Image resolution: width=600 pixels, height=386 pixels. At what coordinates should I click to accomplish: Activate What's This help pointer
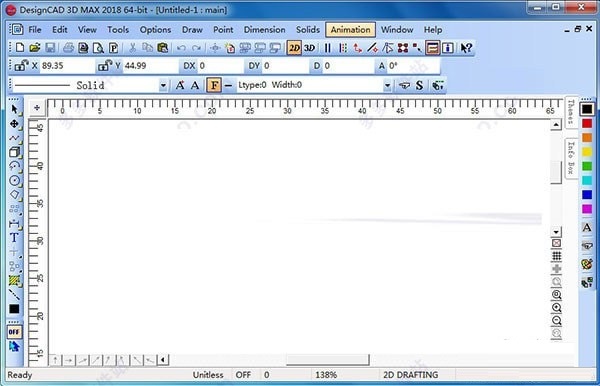coord(466,48)
